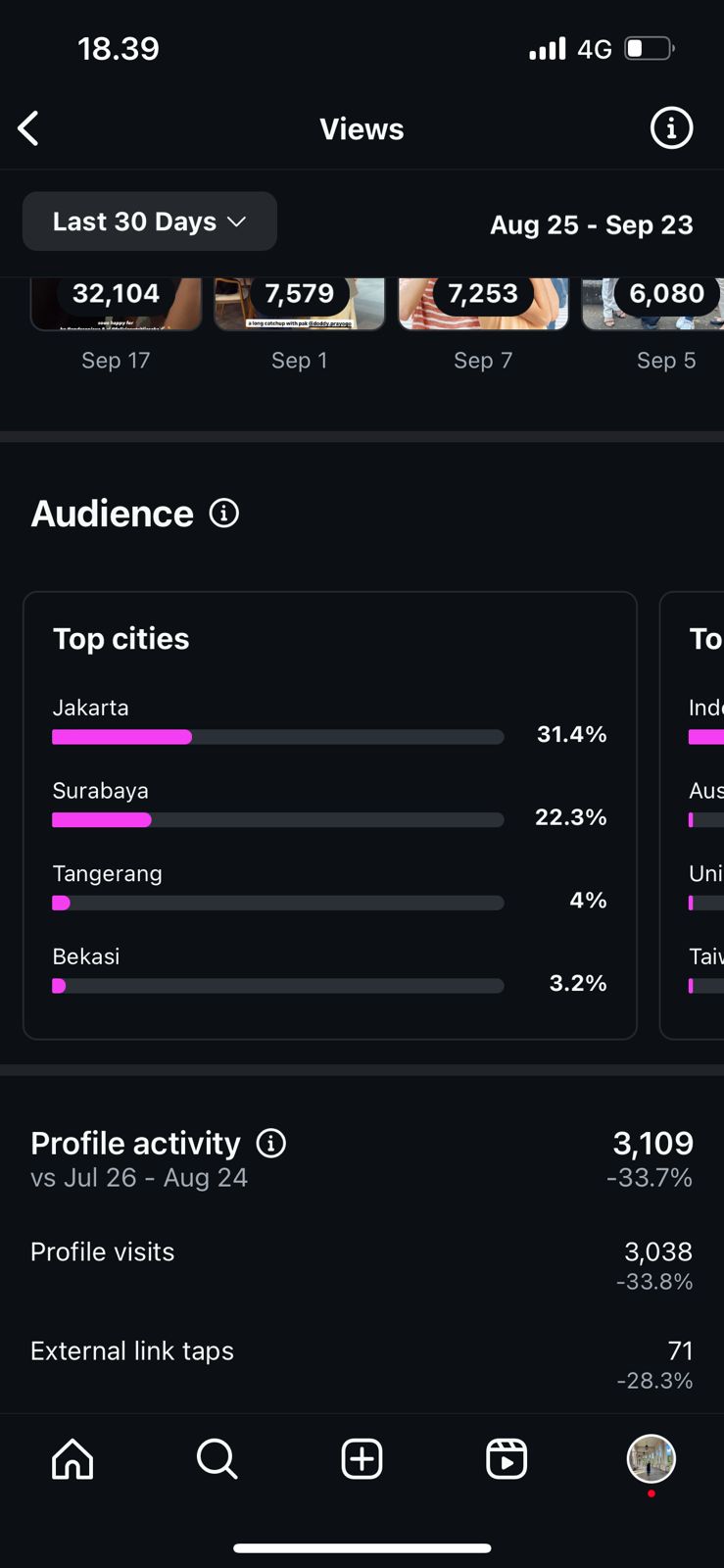This screenshot has width=724, height=1568.
Task: Open the Sep 17 post thumbnail
Action: coord(116,305)
